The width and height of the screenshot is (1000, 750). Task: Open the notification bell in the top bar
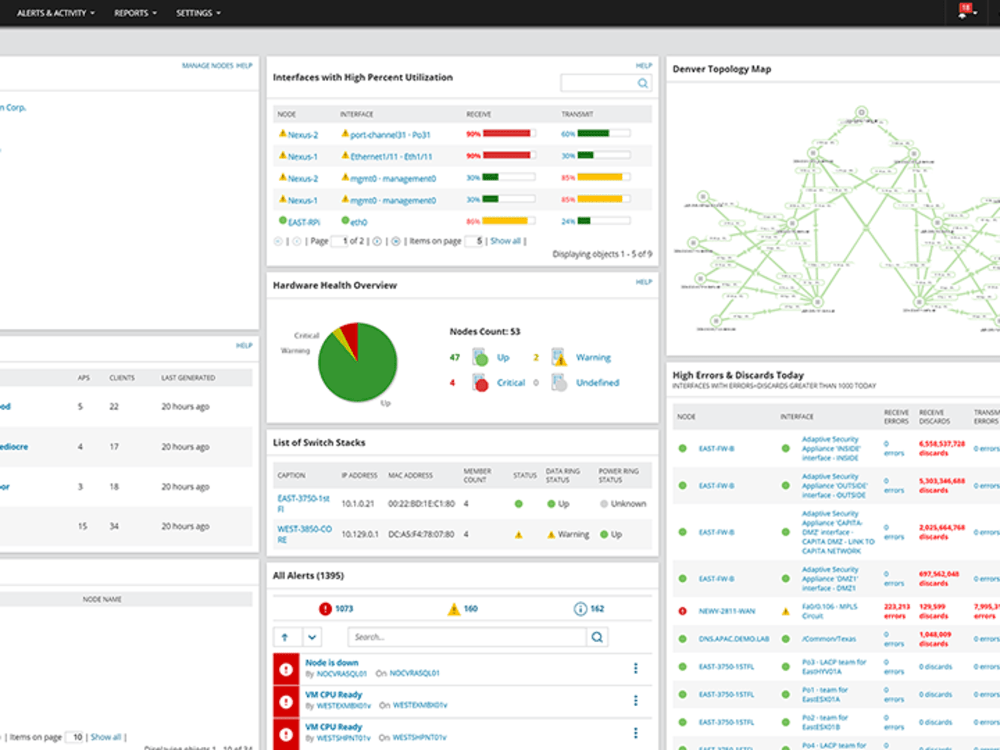tap(964, 11)
